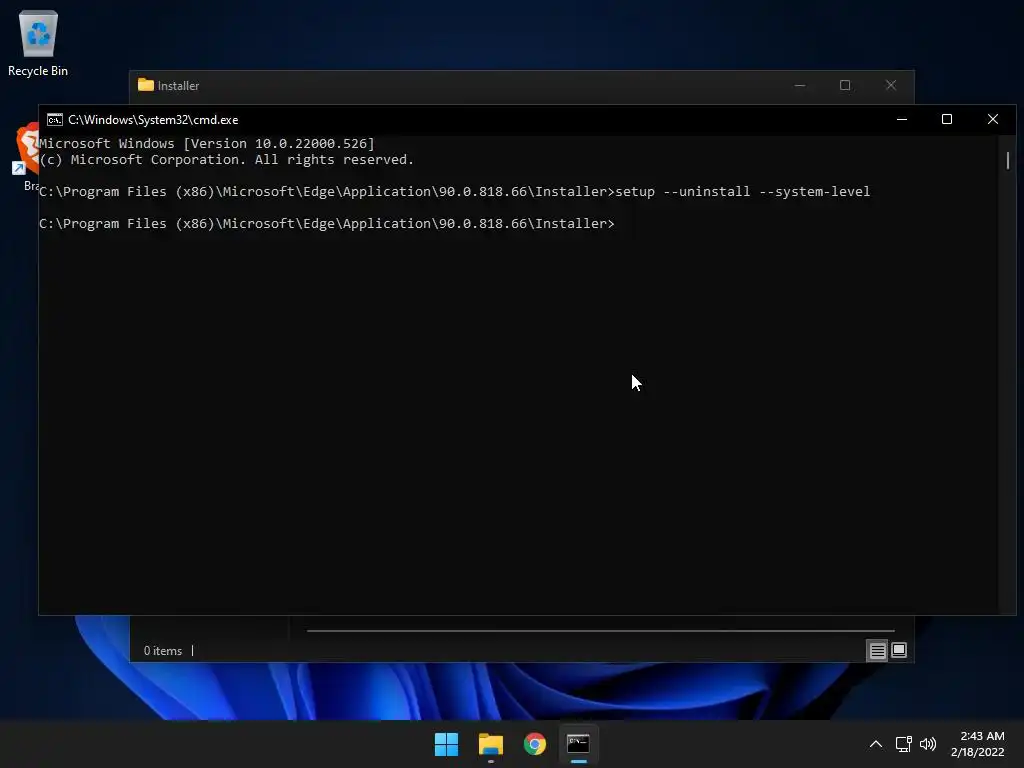
Task: Click the Installer window horizontal scrollbar
Action: (x=601, y=631)
